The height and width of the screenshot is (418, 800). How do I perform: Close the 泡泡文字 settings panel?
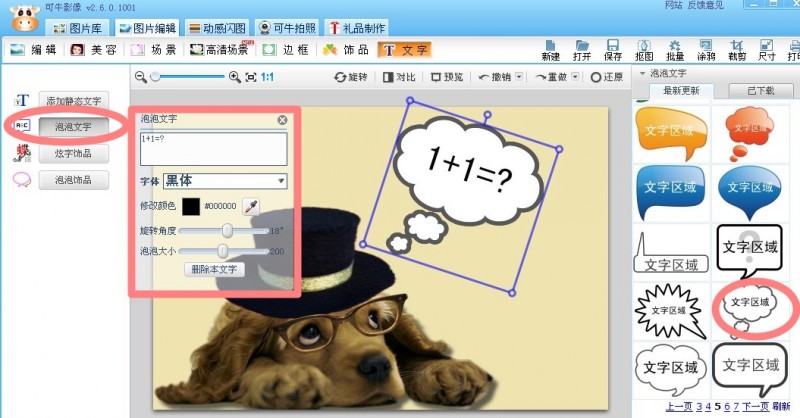[282, 119]
